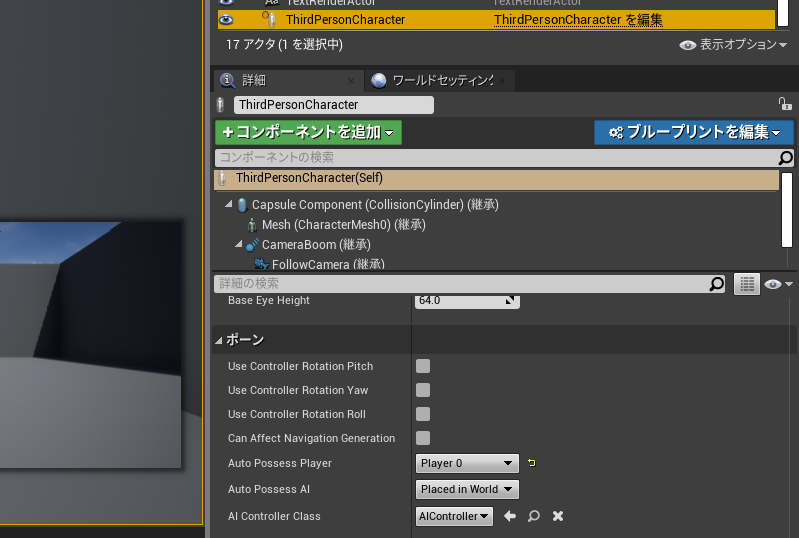This screenshot has height=538, width=799.
Task: Select Capsule Component (CollisionCylinder)
Action: coord(375,205)
